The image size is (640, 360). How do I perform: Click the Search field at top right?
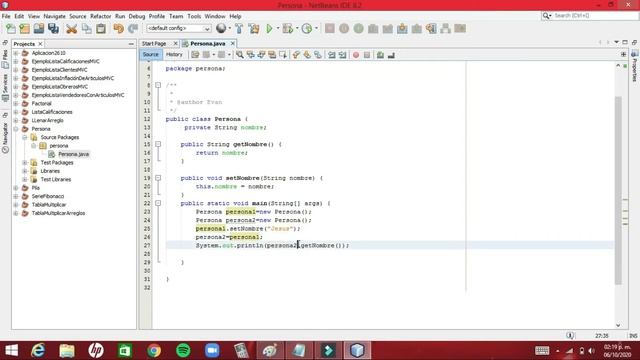coord(590,16)
